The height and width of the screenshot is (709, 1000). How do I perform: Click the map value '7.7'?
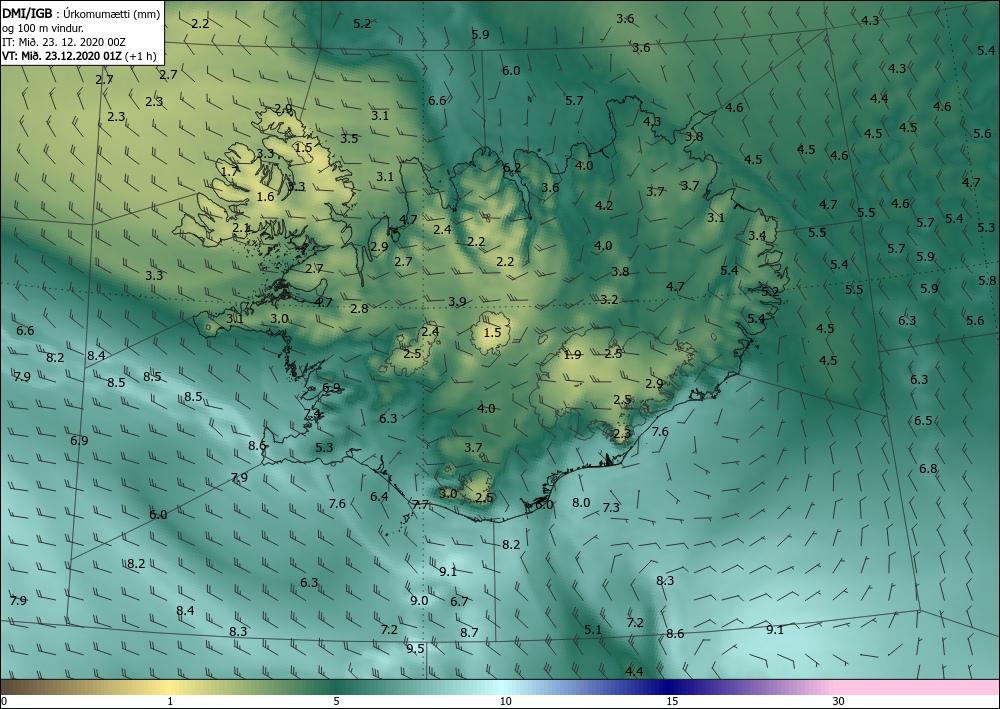tap(420, 504)
